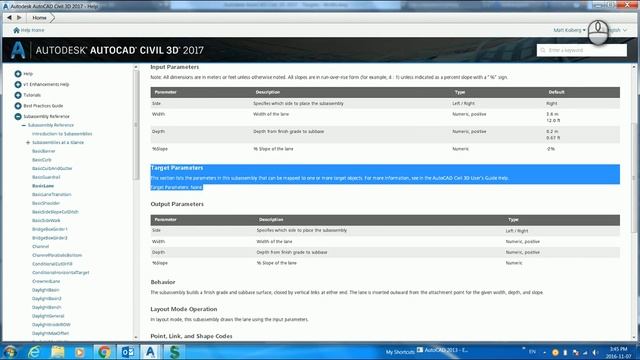The image size is (640, 360).
Task: Collapse nested Subassembly Reference minus toggle
Action: (x=24, y=125)
